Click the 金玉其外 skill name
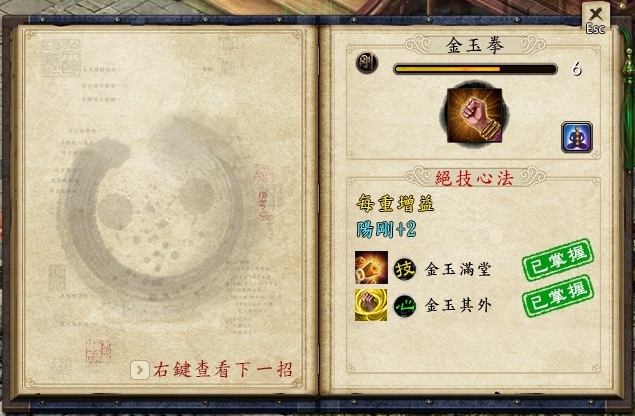Screen dimensions: 635x416 458,305
